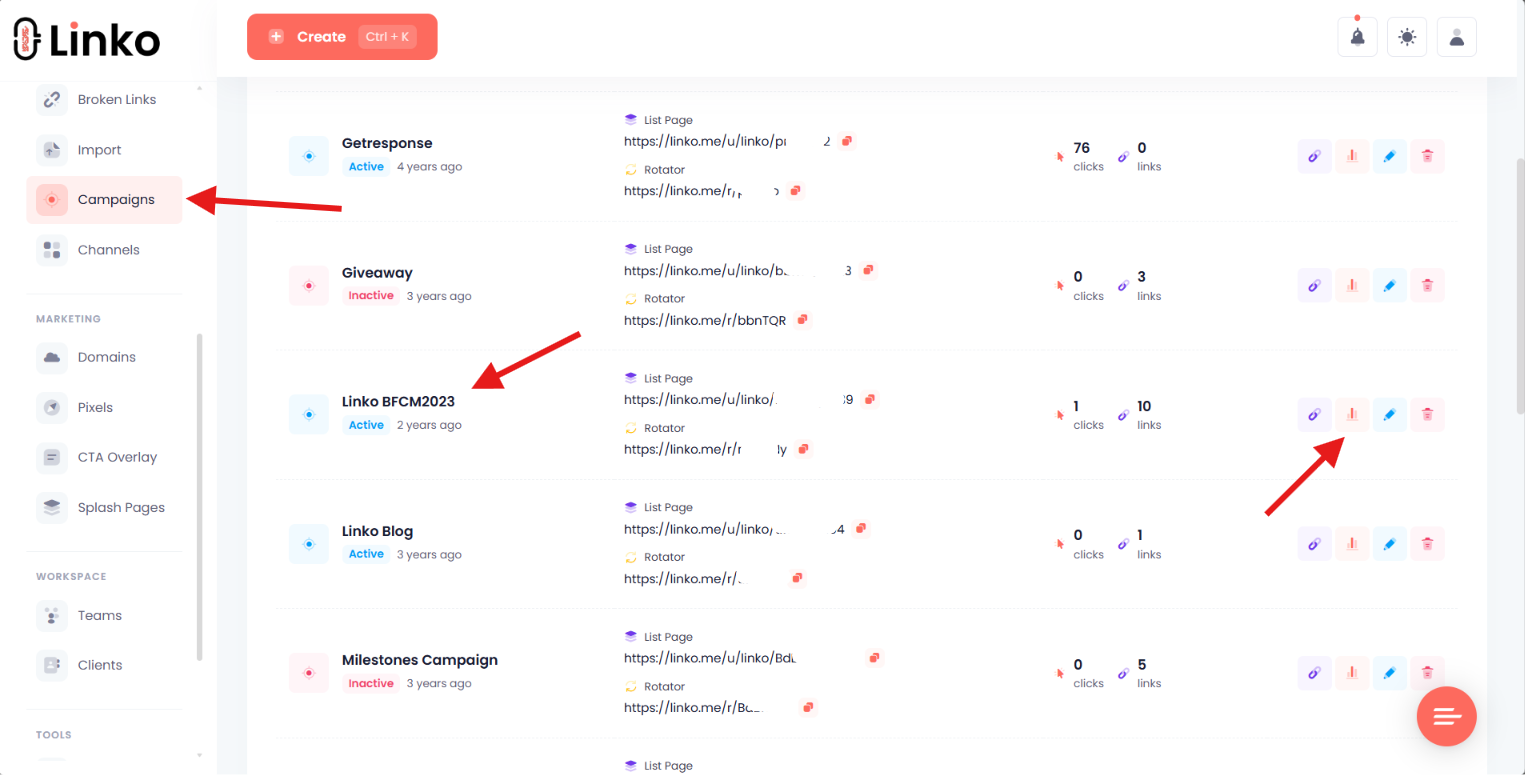Toggle Getresponse campaign status icon
This screenshot has width=1525, height=775.
[309, 156]
